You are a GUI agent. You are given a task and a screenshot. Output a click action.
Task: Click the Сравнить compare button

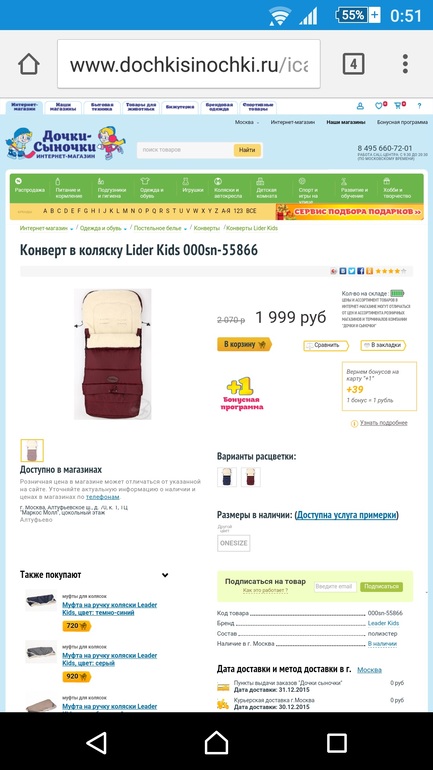coord(325,345)
